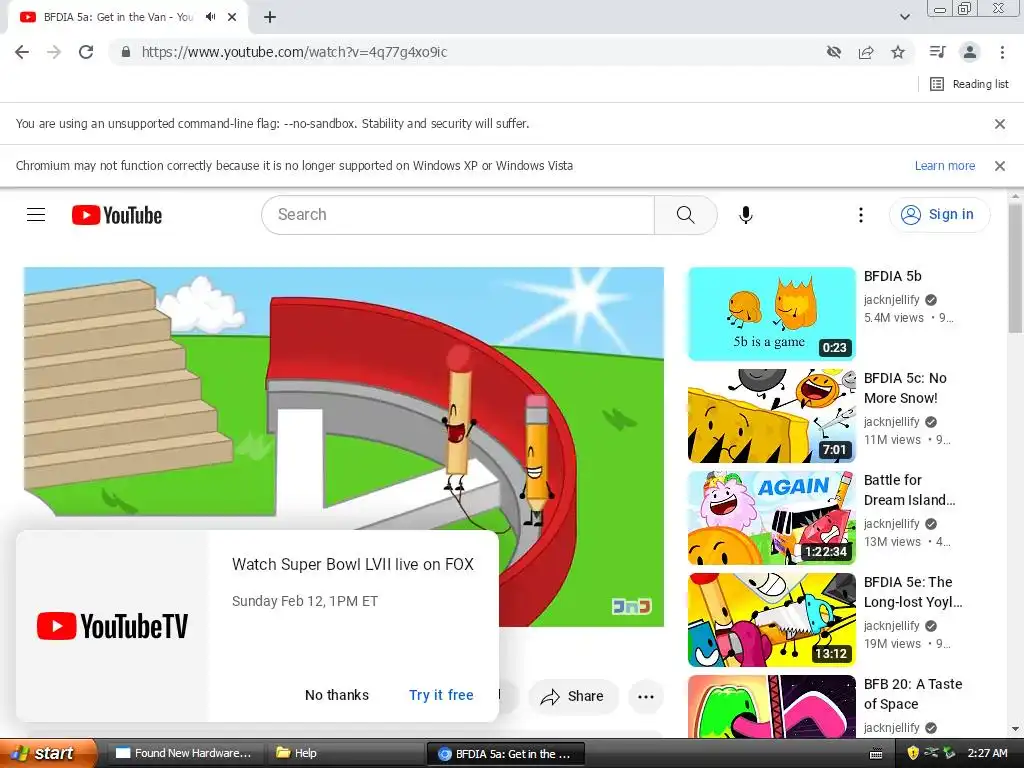Open the tab search dropdown arrow

(x=904, y=17)
